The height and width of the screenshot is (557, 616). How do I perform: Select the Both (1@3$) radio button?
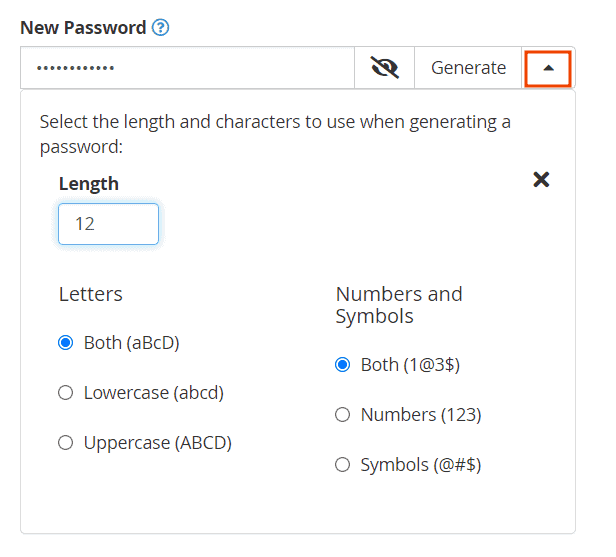(x=343, y=365)
